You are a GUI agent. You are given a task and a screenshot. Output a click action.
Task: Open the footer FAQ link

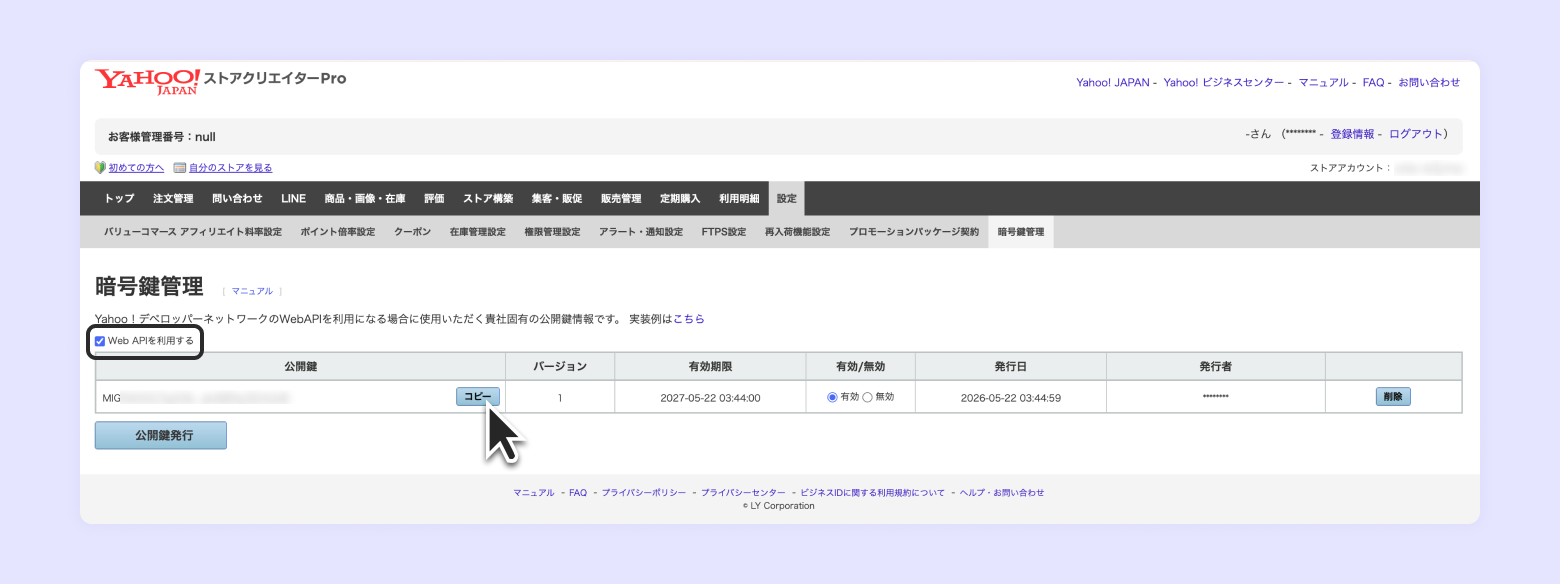click(578, 493)
